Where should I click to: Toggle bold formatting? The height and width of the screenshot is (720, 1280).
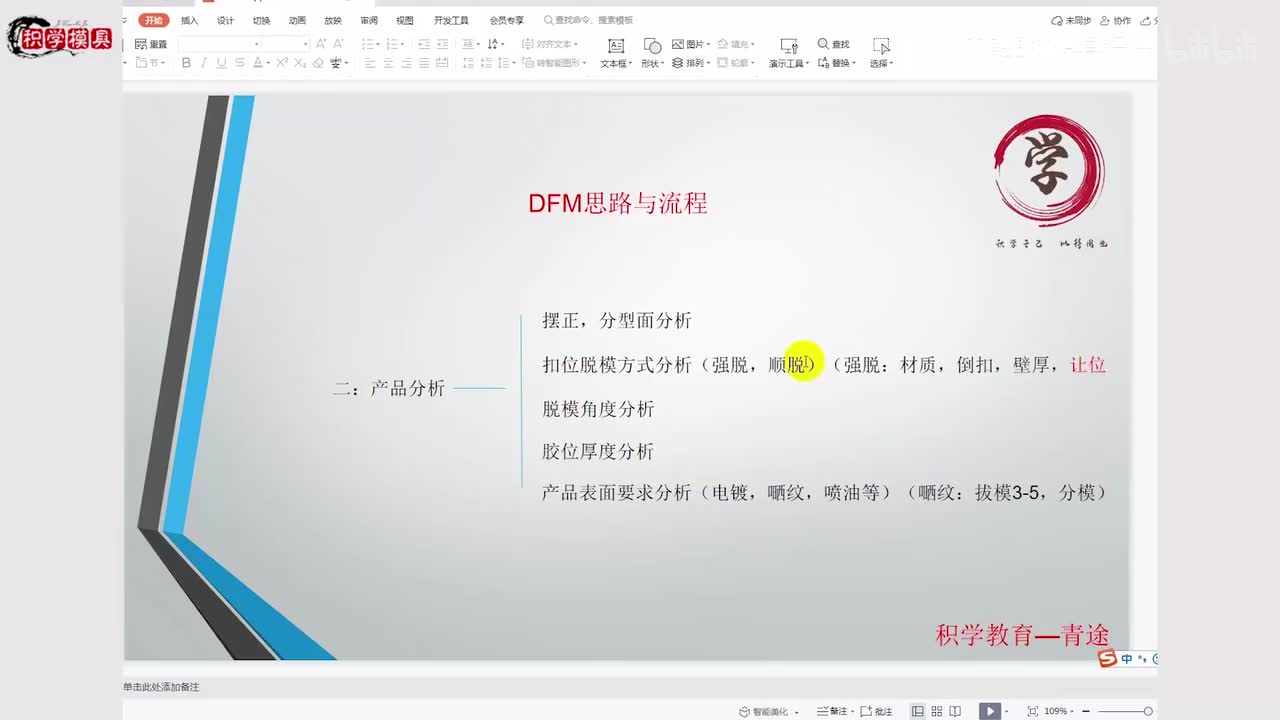pos(186,63)
